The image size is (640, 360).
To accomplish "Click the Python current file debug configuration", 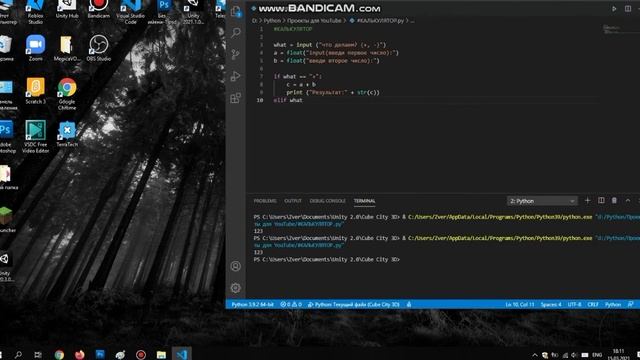I will point(353,304).
